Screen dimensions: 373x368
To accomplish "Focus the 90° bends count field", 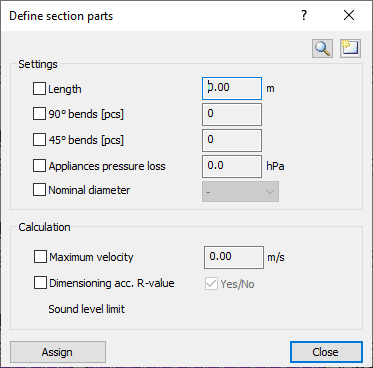I will (x=232, y=114).
